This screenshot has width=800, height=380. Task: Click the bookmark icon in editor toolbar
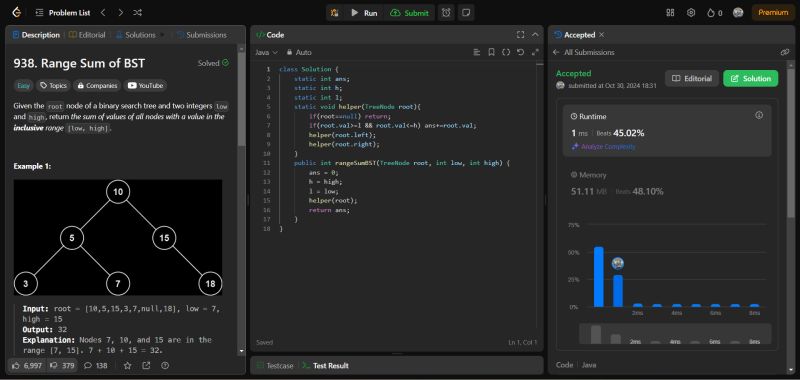(x=491, y=53)
